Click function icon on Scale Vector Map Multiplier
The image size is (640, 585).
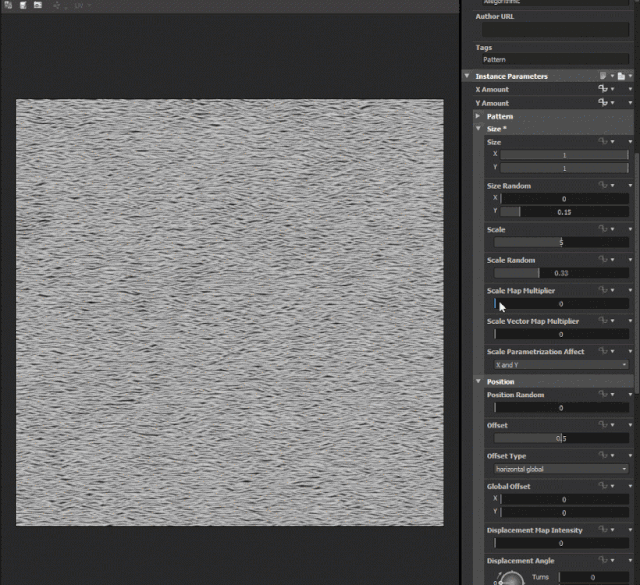602,320
